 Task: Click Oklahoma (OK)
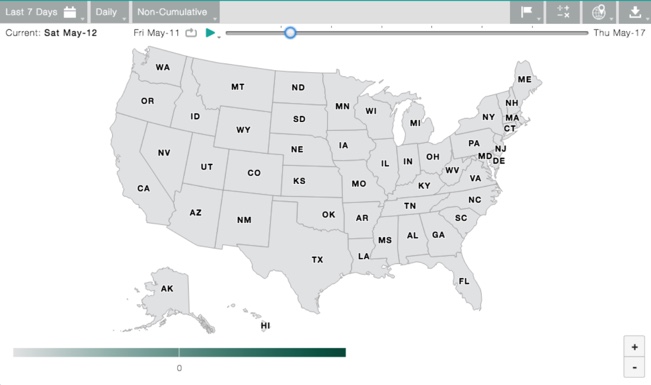(328, 214)
